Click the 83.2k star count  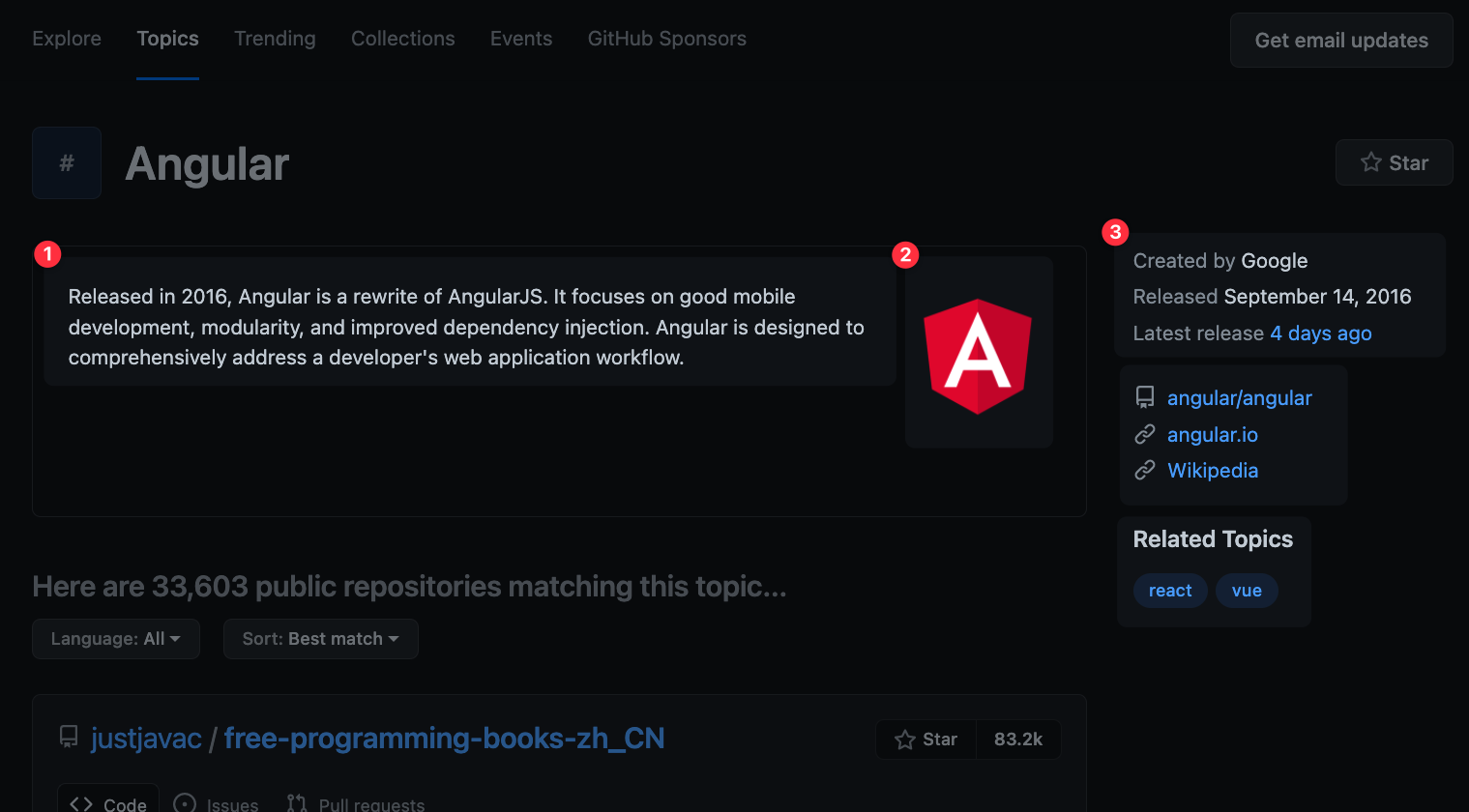1017,739
